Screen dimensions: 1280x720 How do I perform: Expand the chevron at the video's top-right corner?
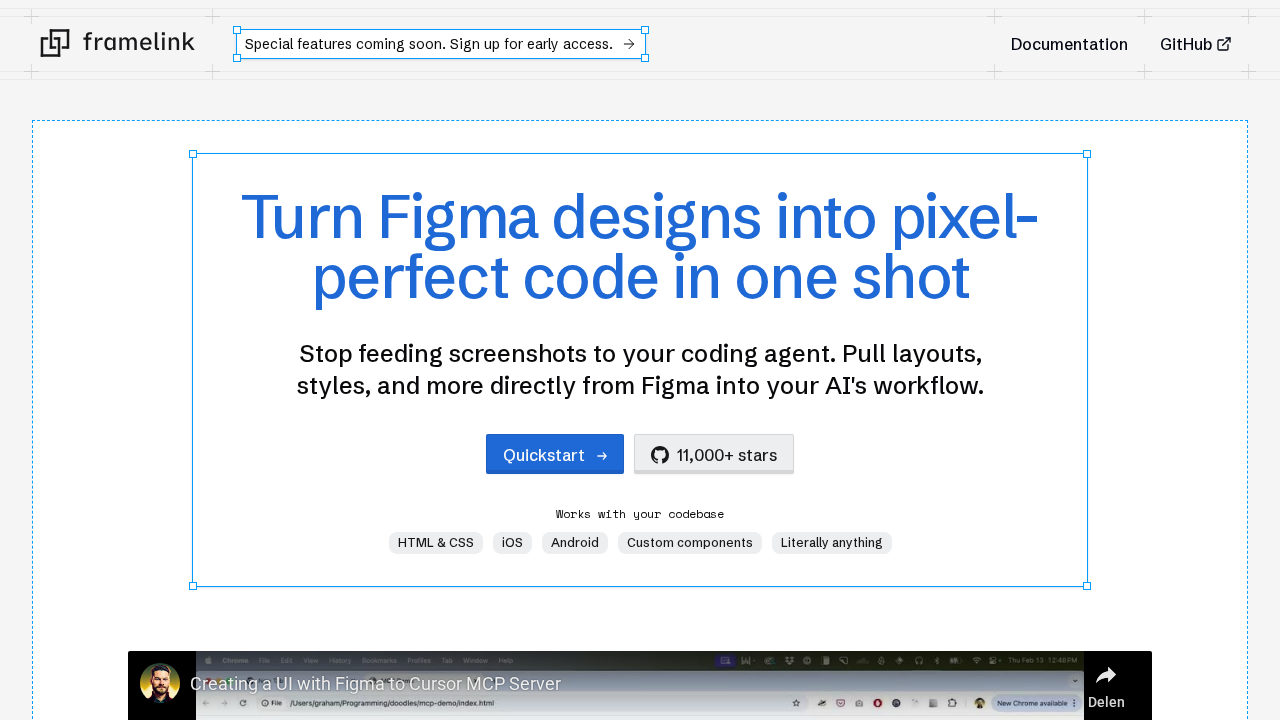coord(1077,681)
